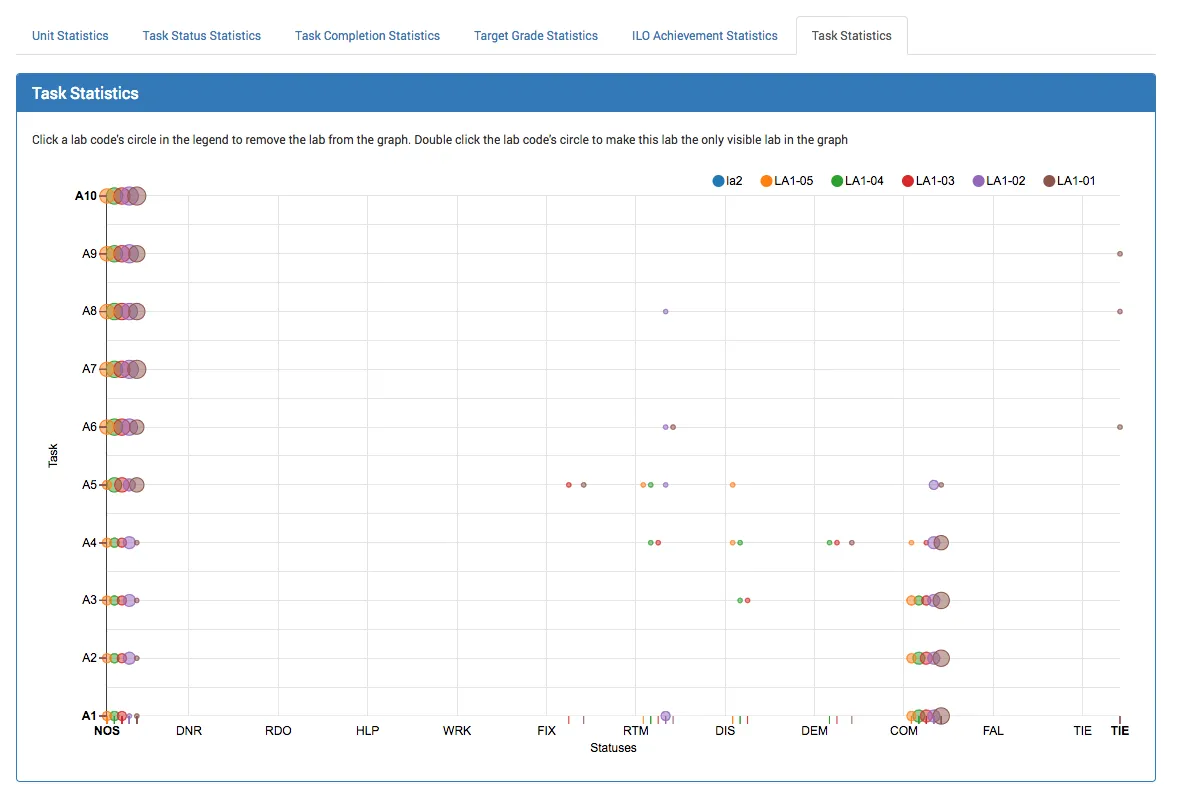The image size is (1182, 796).
Task: Click the large brown bubble at A10 NOS
Action: 137,196
